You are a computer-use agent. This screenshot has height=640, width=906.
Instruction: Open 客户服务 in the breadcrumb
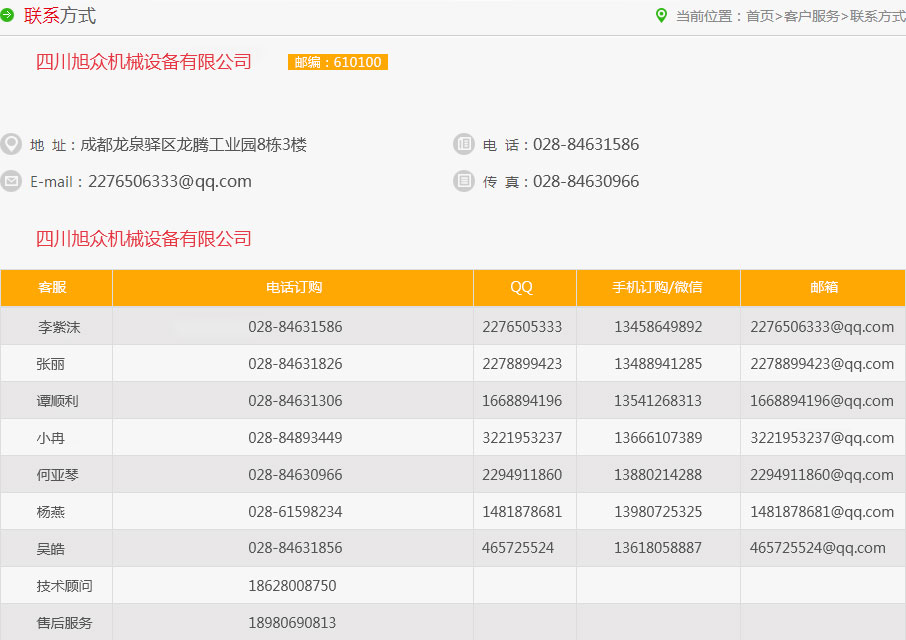811,16
